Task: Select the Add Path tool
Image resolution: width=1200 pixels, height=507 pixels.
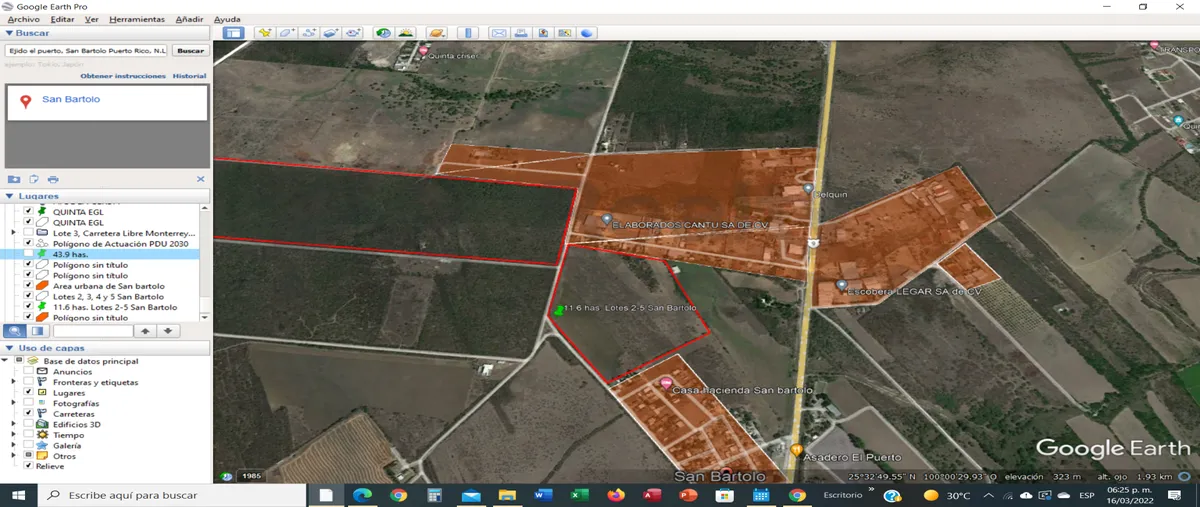Action: (x=309, y=33)
